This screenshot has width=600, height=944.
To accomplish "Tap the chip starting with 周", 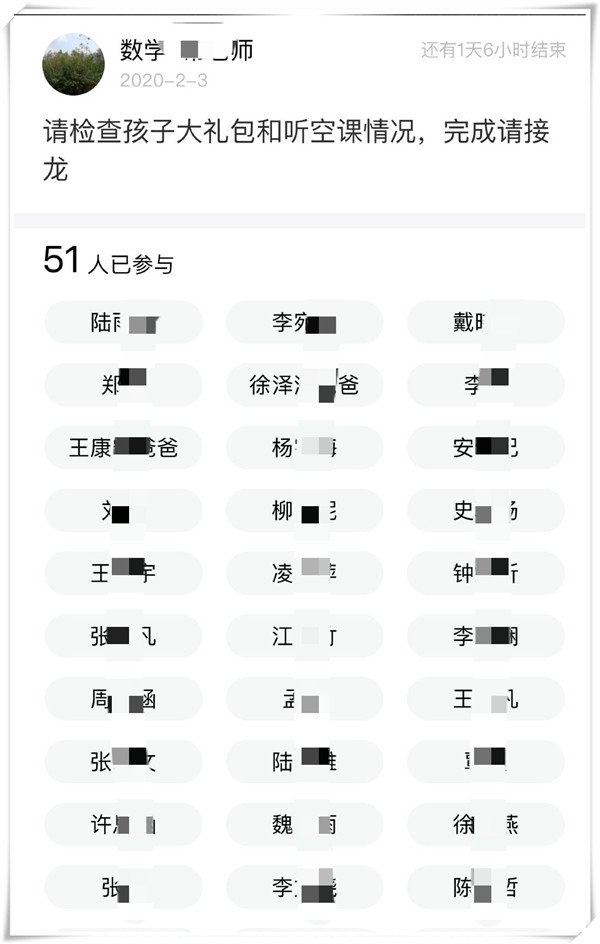I will pos(123,699).
